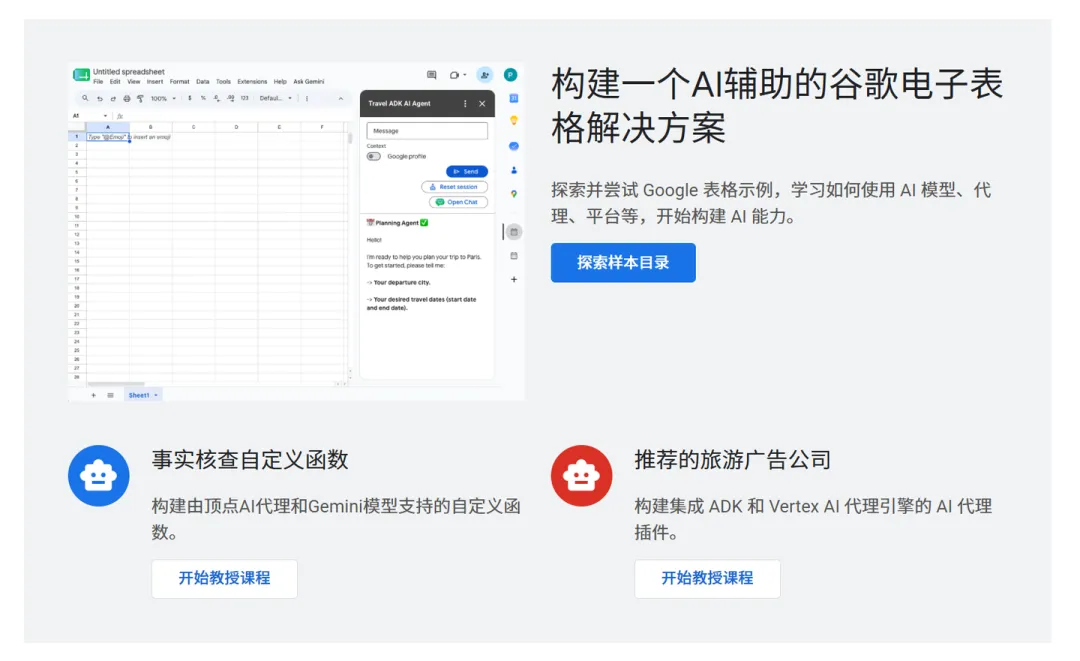The width and height of the screenshot is (1080, 661).
Task: Open the all sheets list icon
Action: pyautogui.click(x=110, y=395)
